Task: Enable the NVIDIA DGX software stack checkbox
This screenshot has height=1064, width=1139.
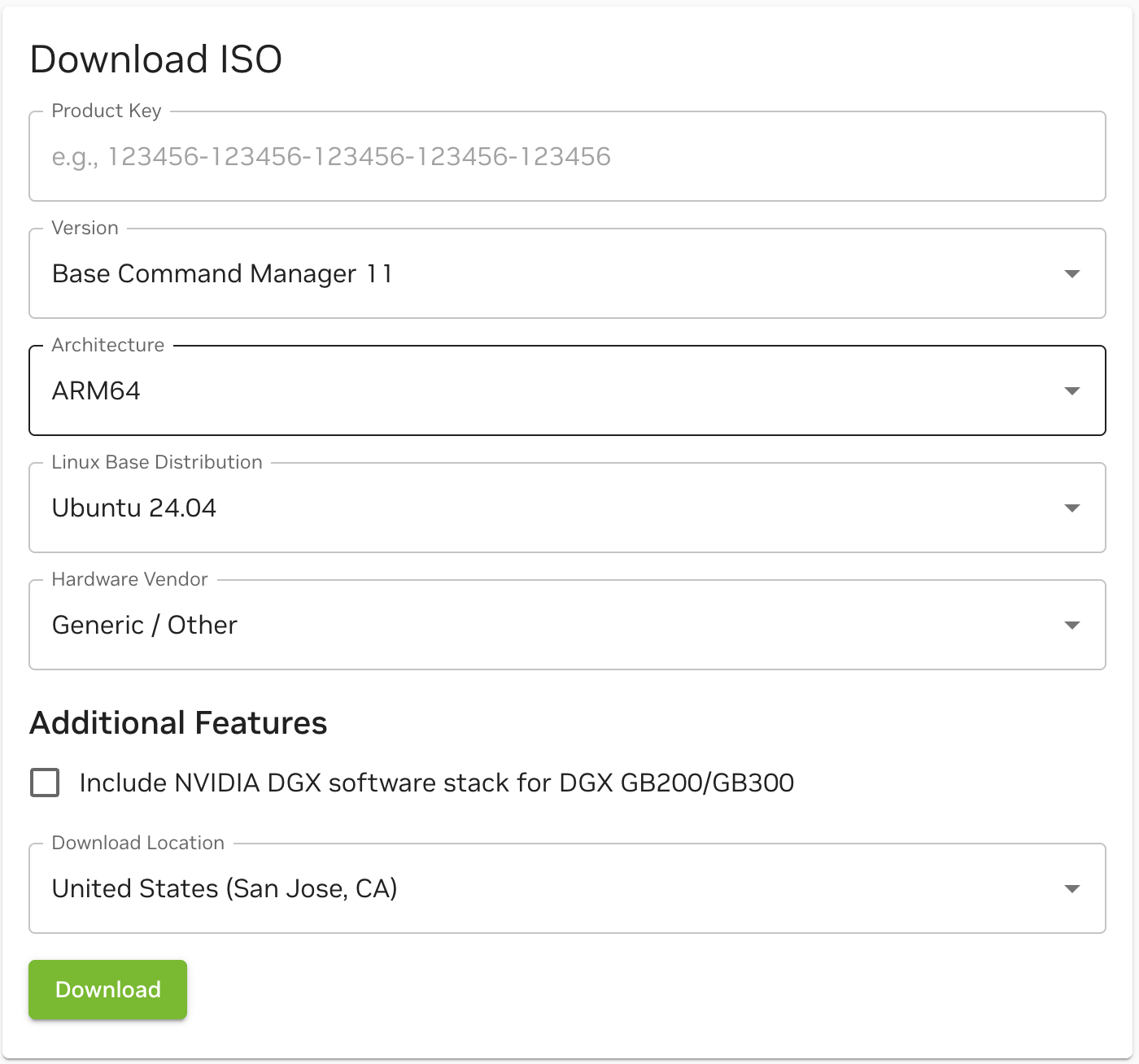Action: (45, 783)
